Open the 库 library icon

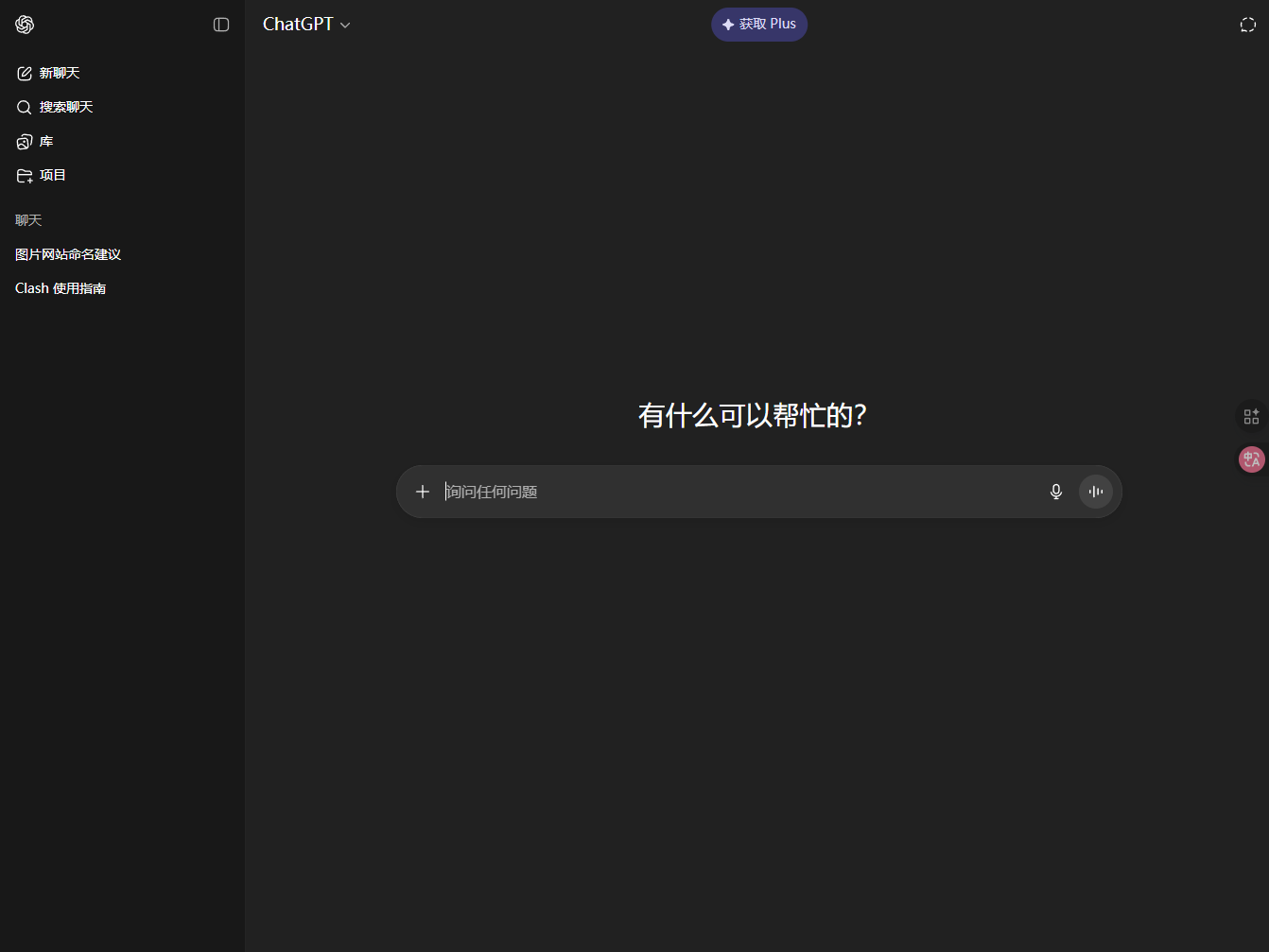25,142
